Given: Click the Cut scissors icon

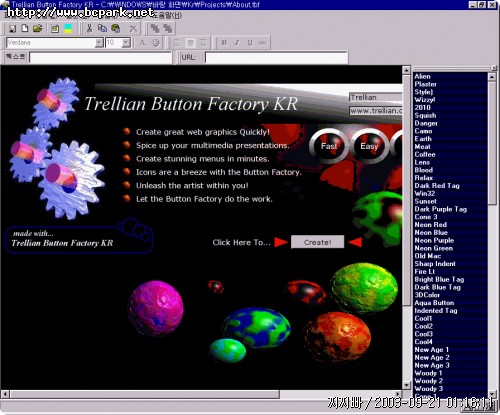Looking at the screenshot, I should click(89, 29).
